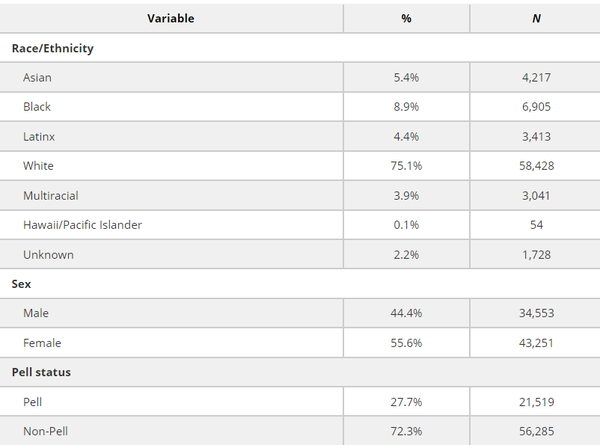
Task: Click the Latinx count 3,413
Action: 536,136
